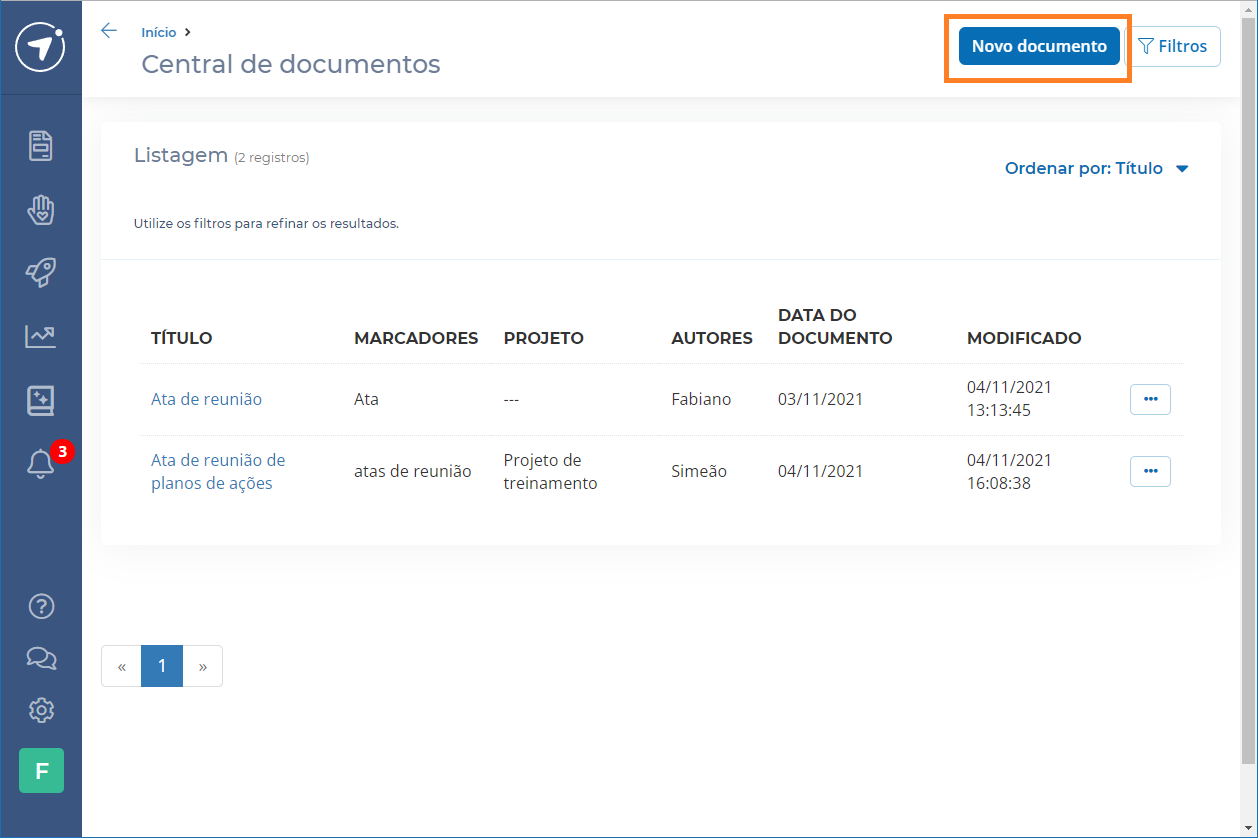Click the document date 03/11/2021
The image size is (1258, 838).
coord(820,399)
